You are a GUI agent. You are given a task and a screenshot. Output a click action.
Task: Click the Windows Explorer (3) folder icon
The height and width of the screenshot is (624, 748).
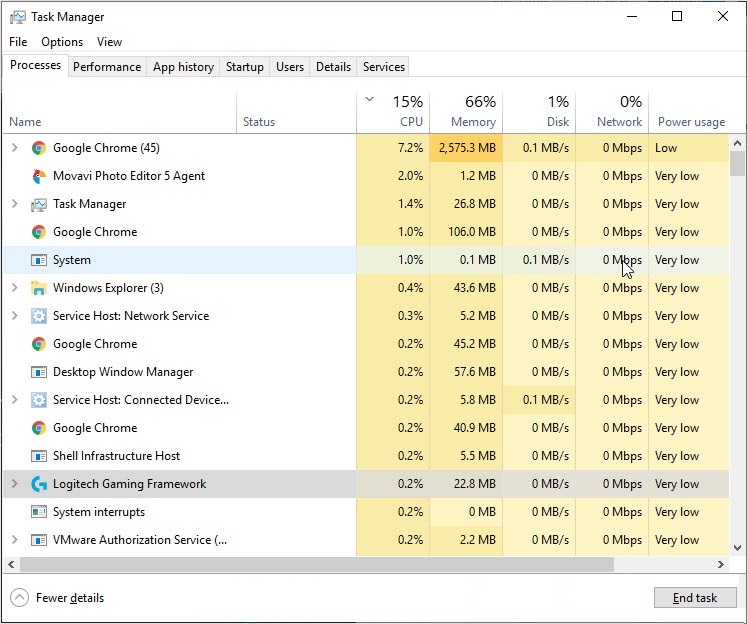tap(39, 288)
